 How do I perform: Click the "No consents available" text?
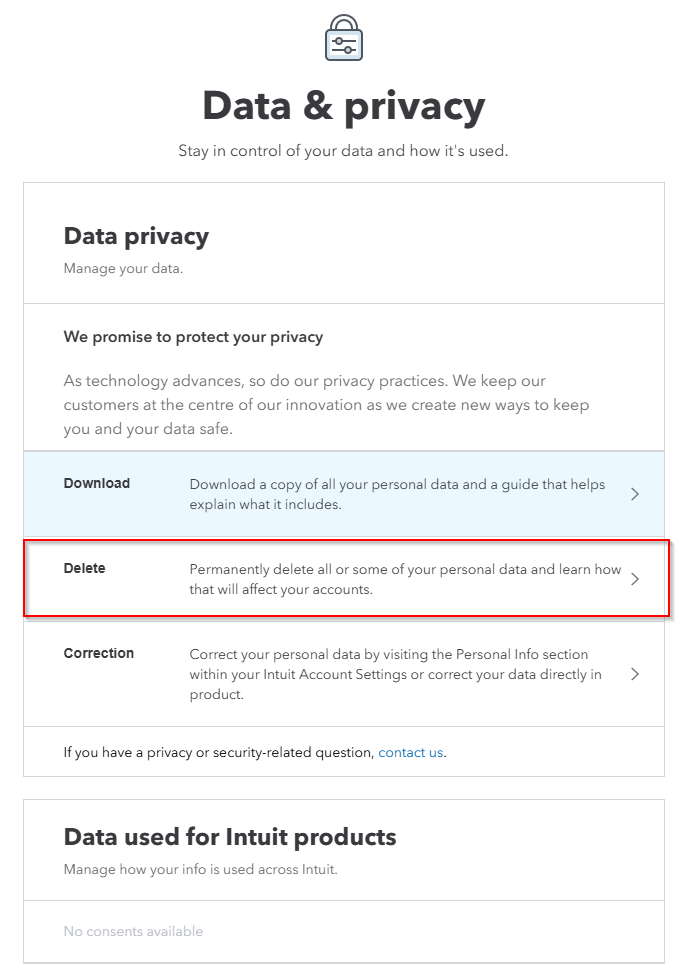click(x=133, y=931)
